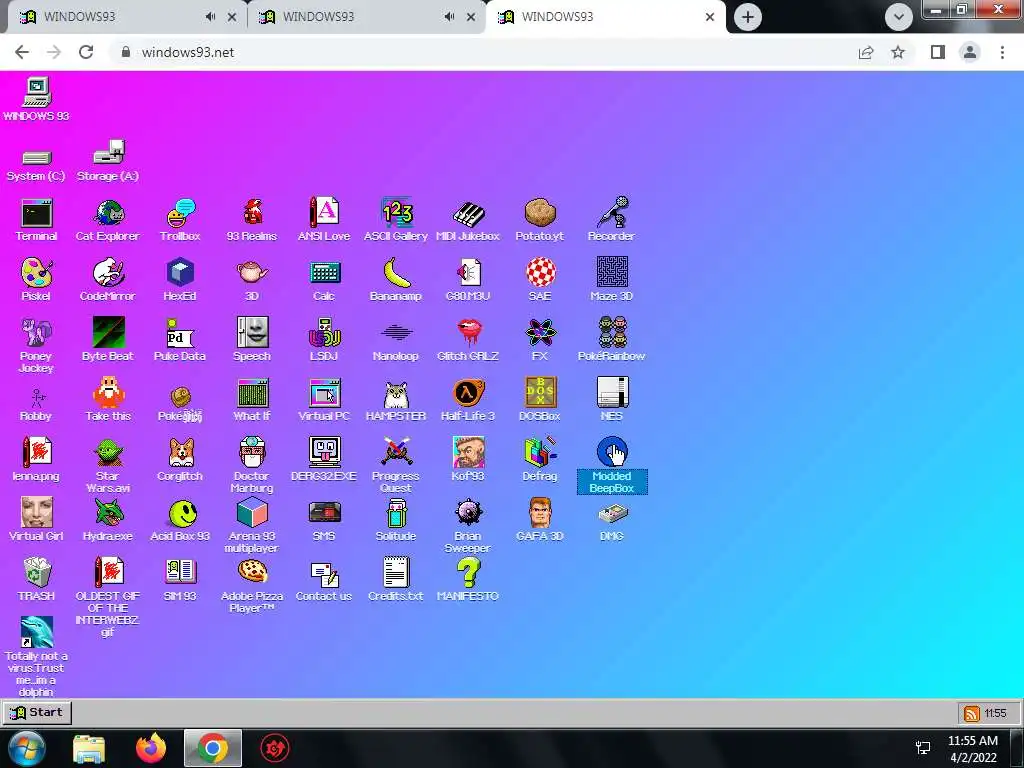This screenshot has width=1024, height=768.
Task: Select the Kof93 icon
Action: tap(468, 453)
